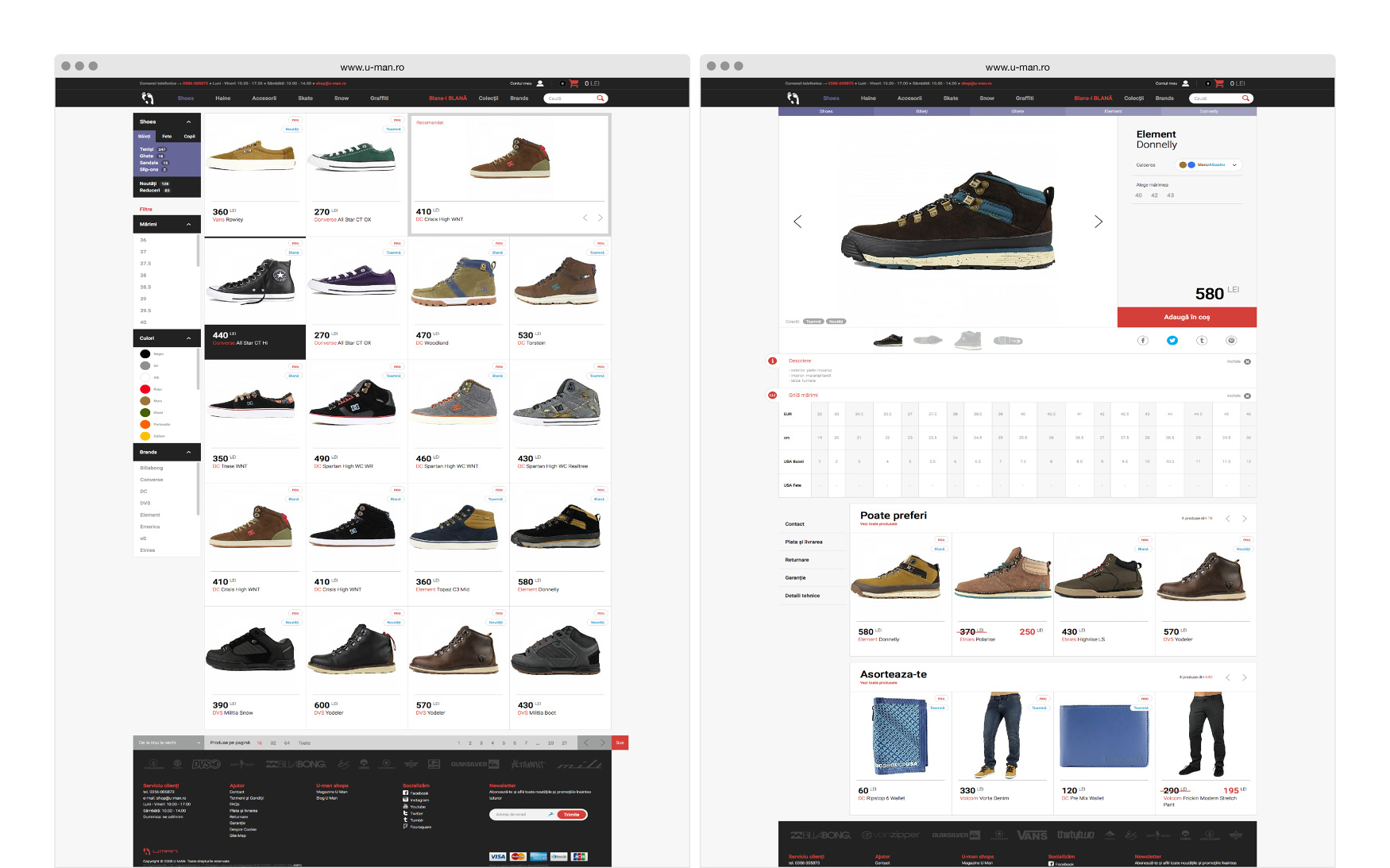
Task: Open the 'De la nou la vechi' sort dropdown
Action: (x=168, y=743)
